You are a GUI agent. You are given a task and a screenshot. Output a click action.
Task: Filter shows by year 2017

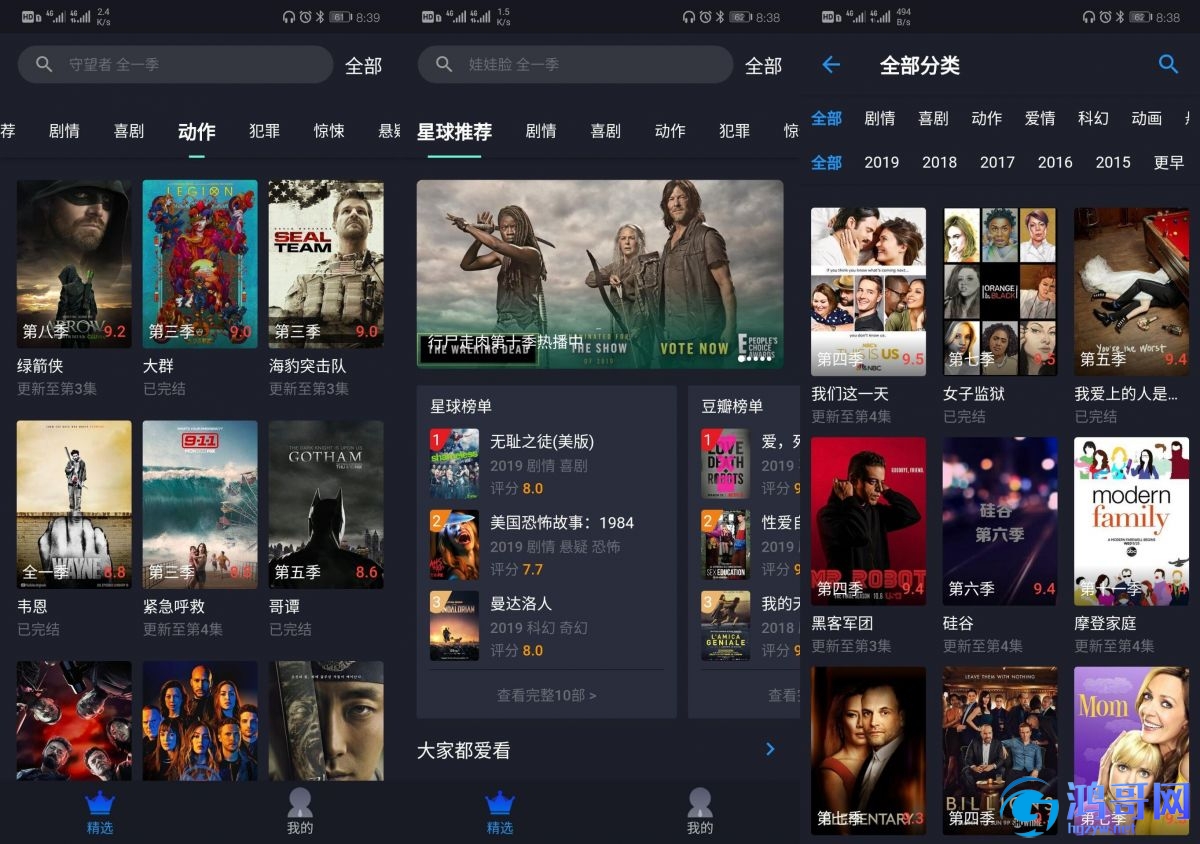coord(997,162)
